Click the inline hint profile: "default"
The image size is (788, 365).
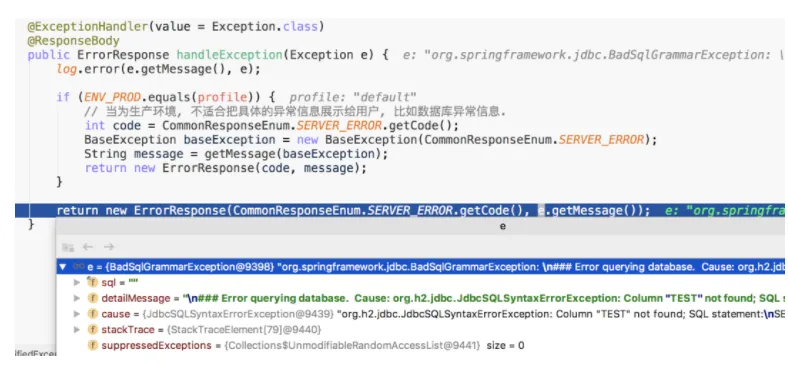coord(353,97)
